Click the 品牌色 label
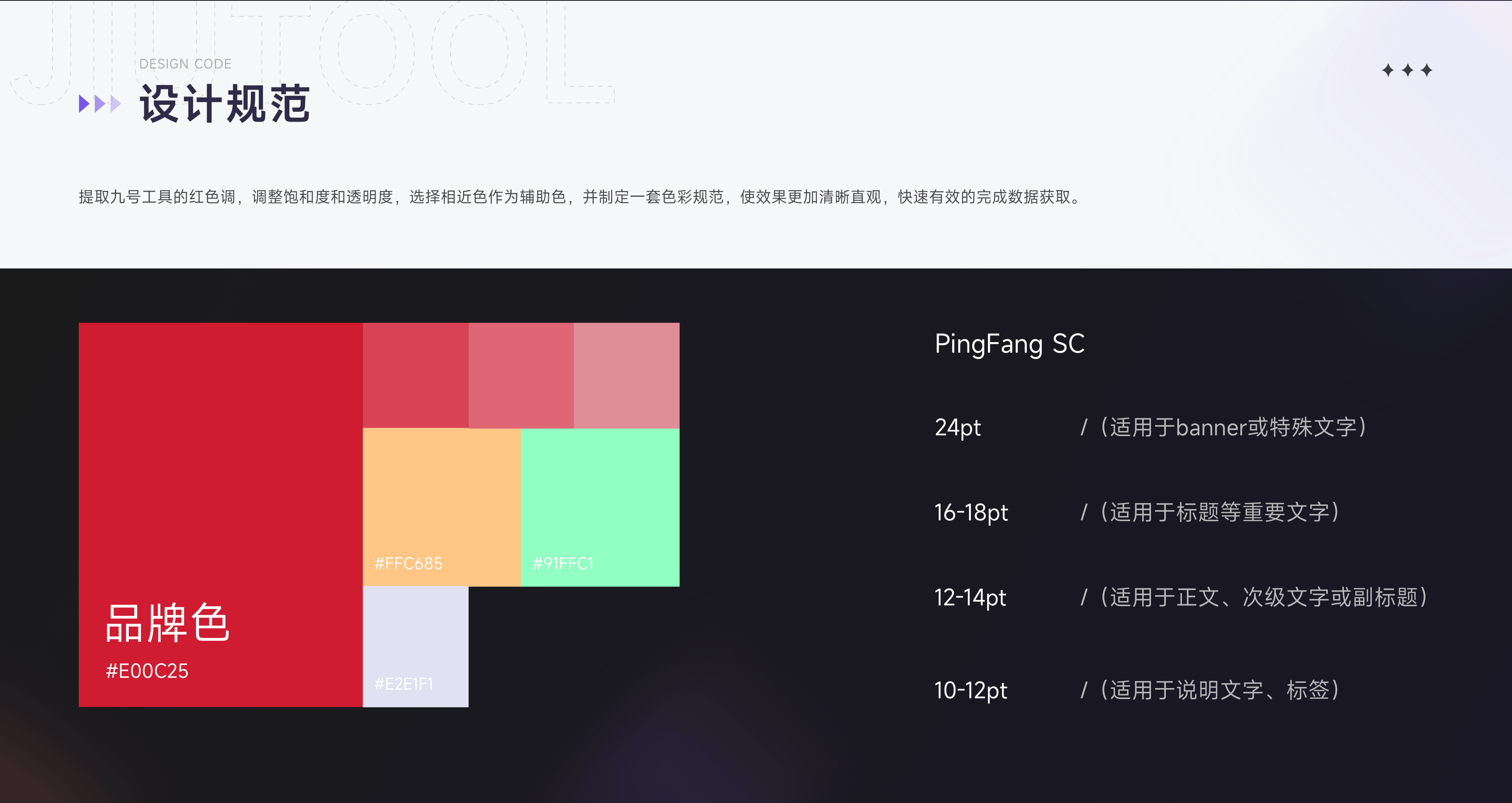 tap(167, 623)
